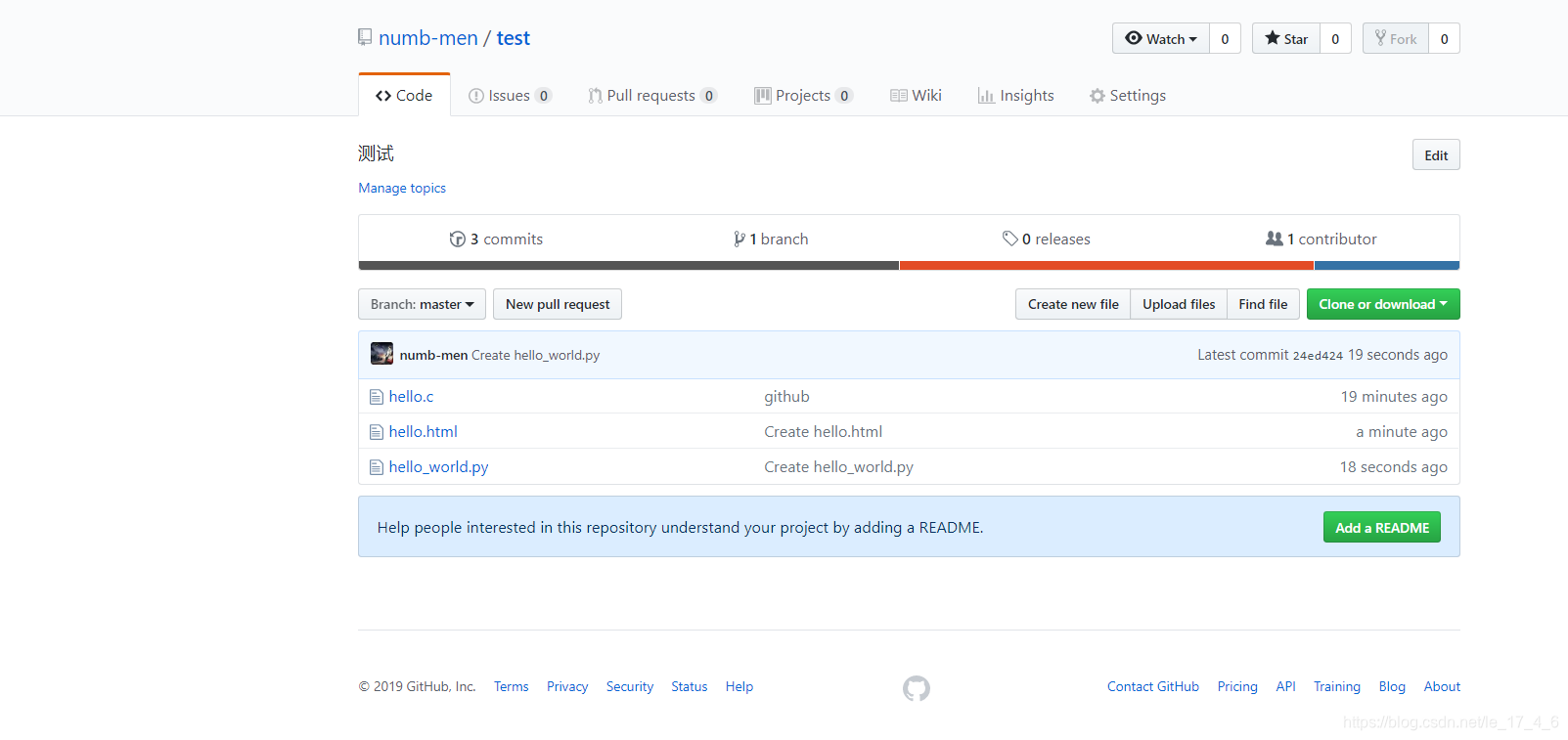Open the 'github' commit message for hello.c
This screenshot has width=1568, height=740.
coord(786,397)
